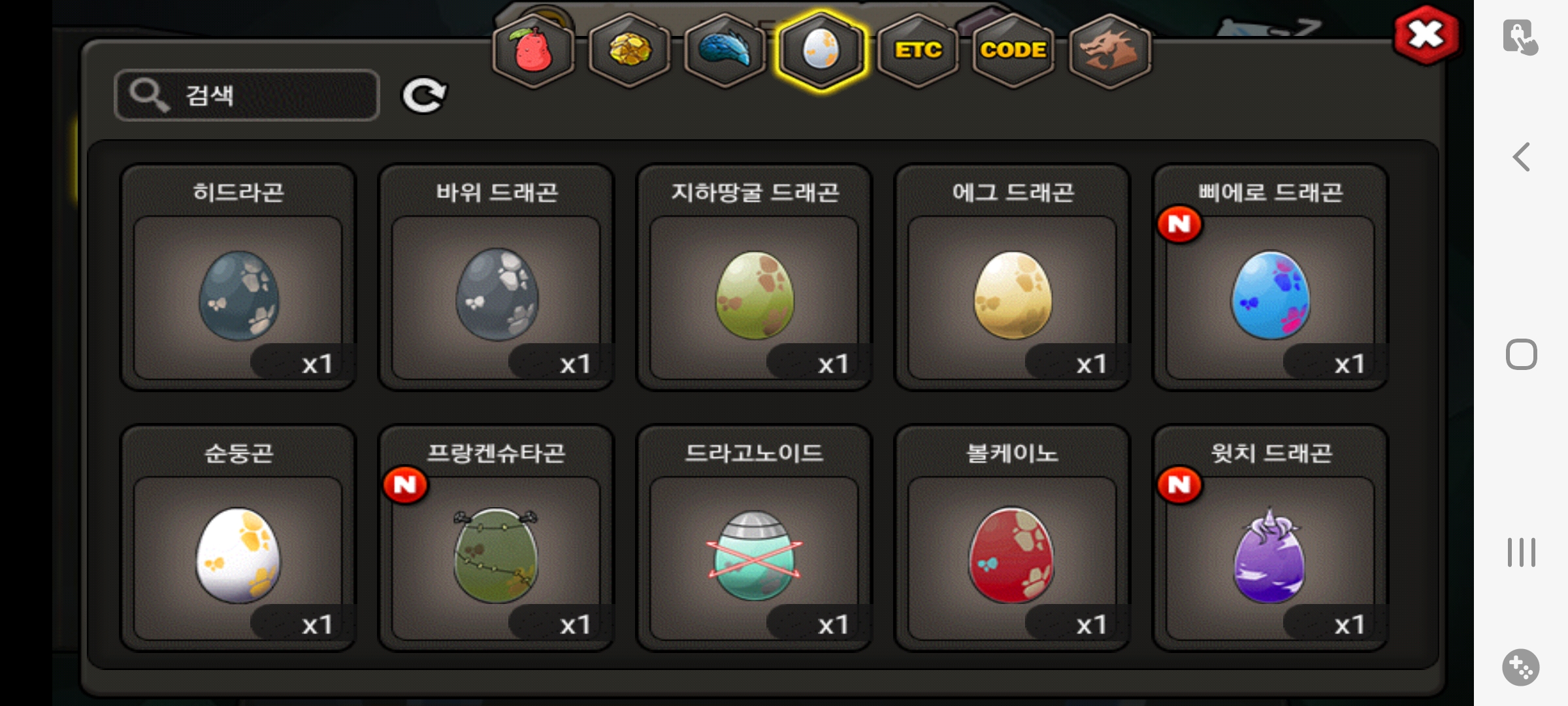Select the gold nugget category tab
1568x706 pixels.
630,50
